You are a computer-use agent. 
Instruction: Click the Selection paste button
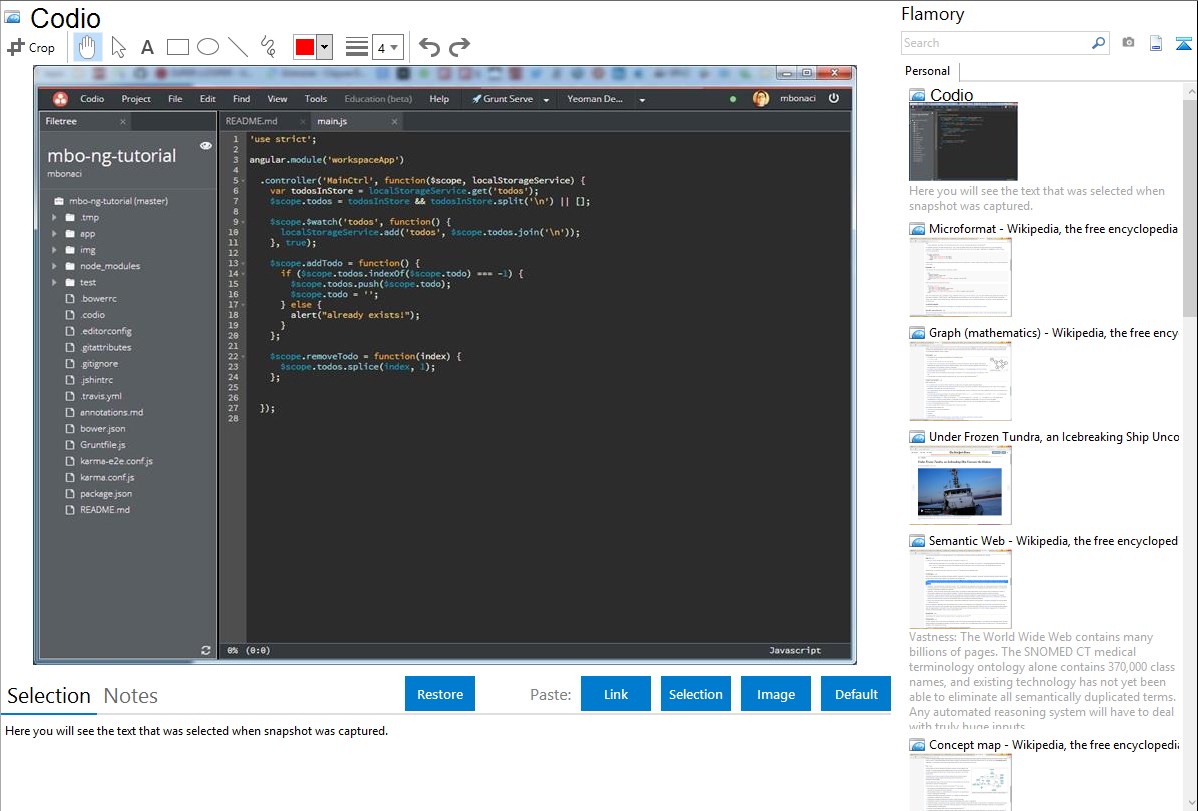coord(696,694)
